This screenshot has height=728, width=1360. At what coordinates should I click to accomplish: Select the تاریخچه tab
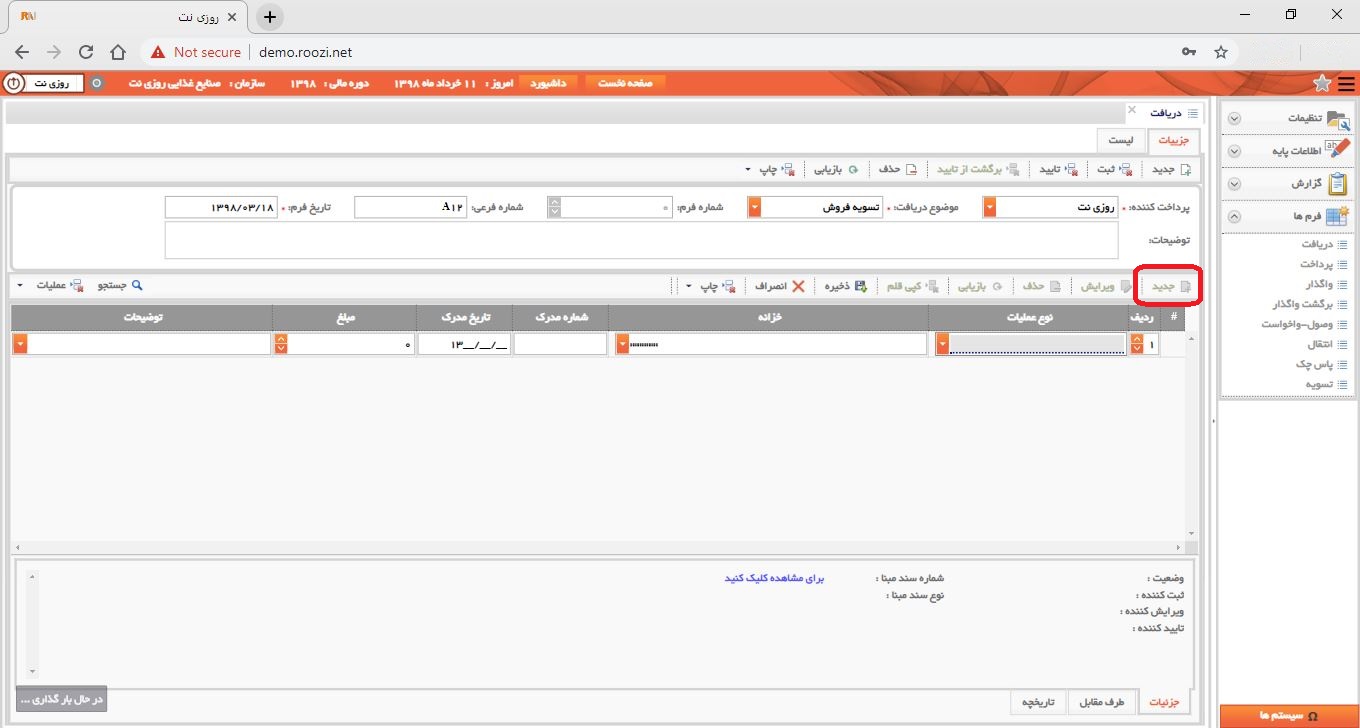[x=1039, y=702]
